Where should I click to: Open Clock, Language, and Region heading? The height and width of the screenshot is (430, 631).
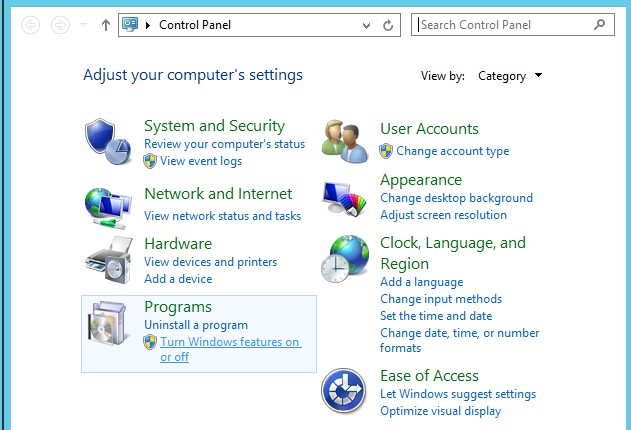point(453,253)
